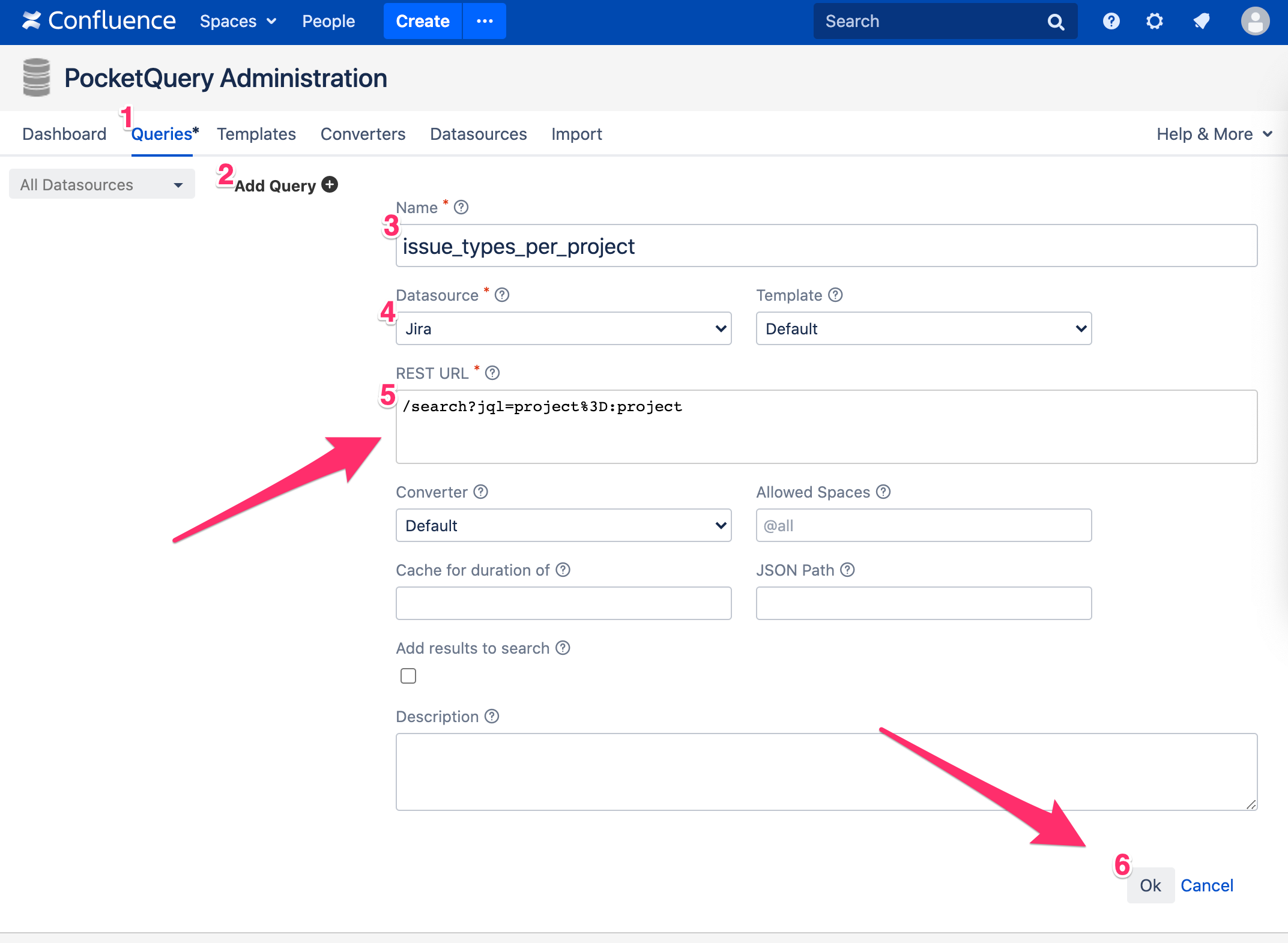Click the Create button
Screen dimensions: 1288x943
point(423,21)
